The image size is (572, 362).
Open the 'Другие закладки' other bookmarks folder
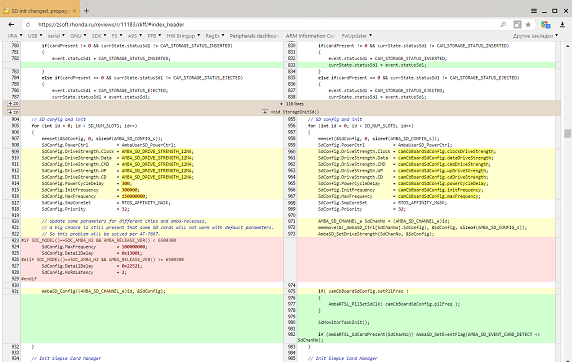(x=536, y=36)
